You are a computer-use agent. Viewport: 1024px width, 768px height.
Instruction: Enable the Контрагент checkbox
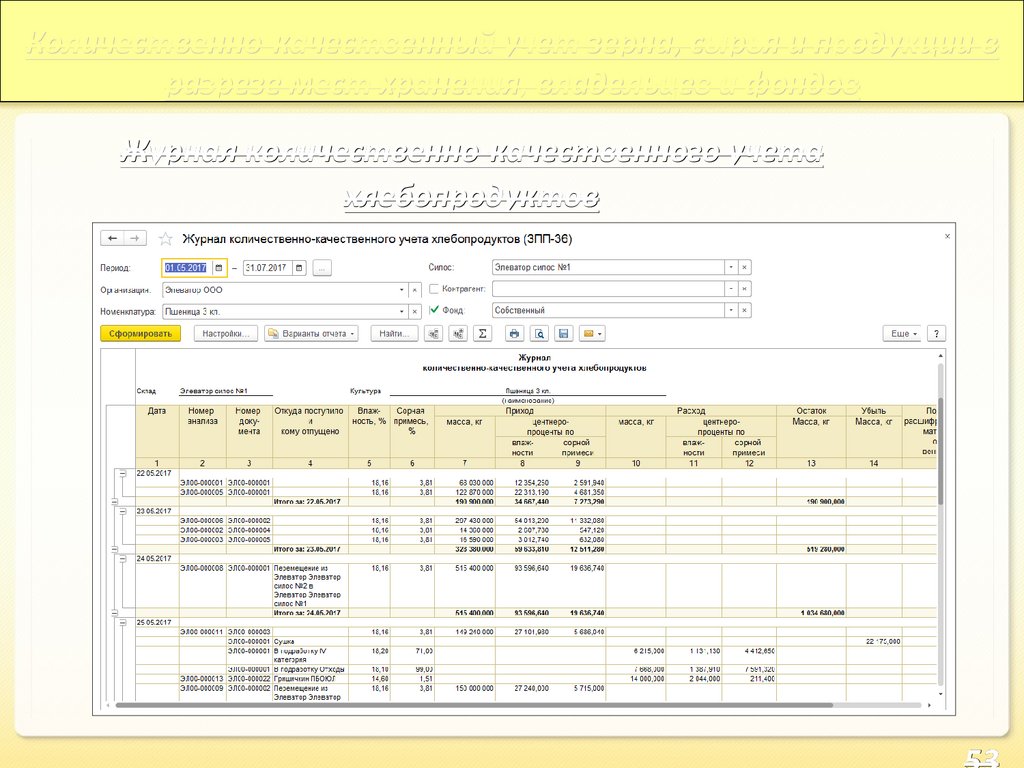pyautogui.click(x=433, y=289)
